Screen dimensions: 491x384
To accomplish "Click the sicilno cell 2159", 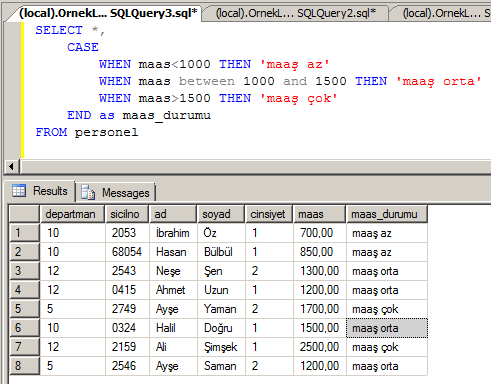I will (127, 347).
